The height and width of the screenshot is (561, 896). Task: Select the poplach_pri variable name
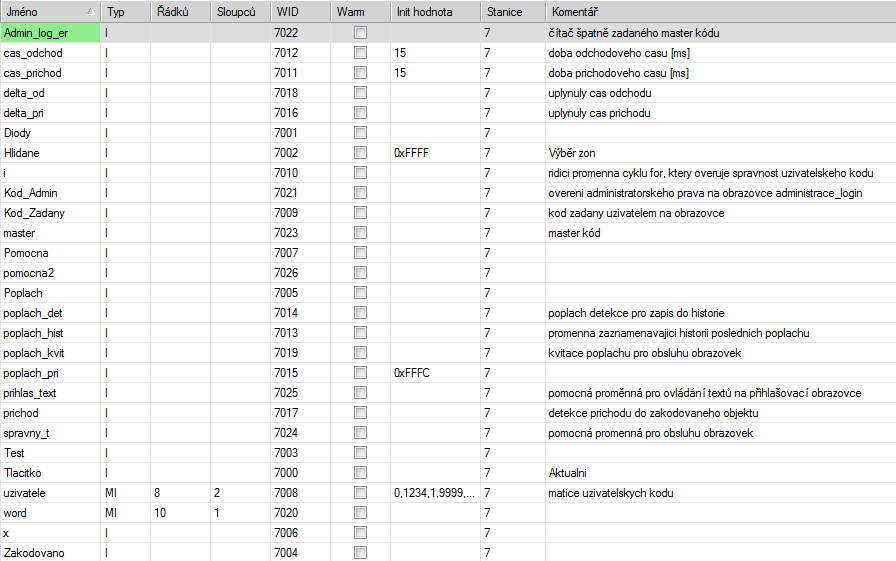pyautogui.click(x=31, y=373)
